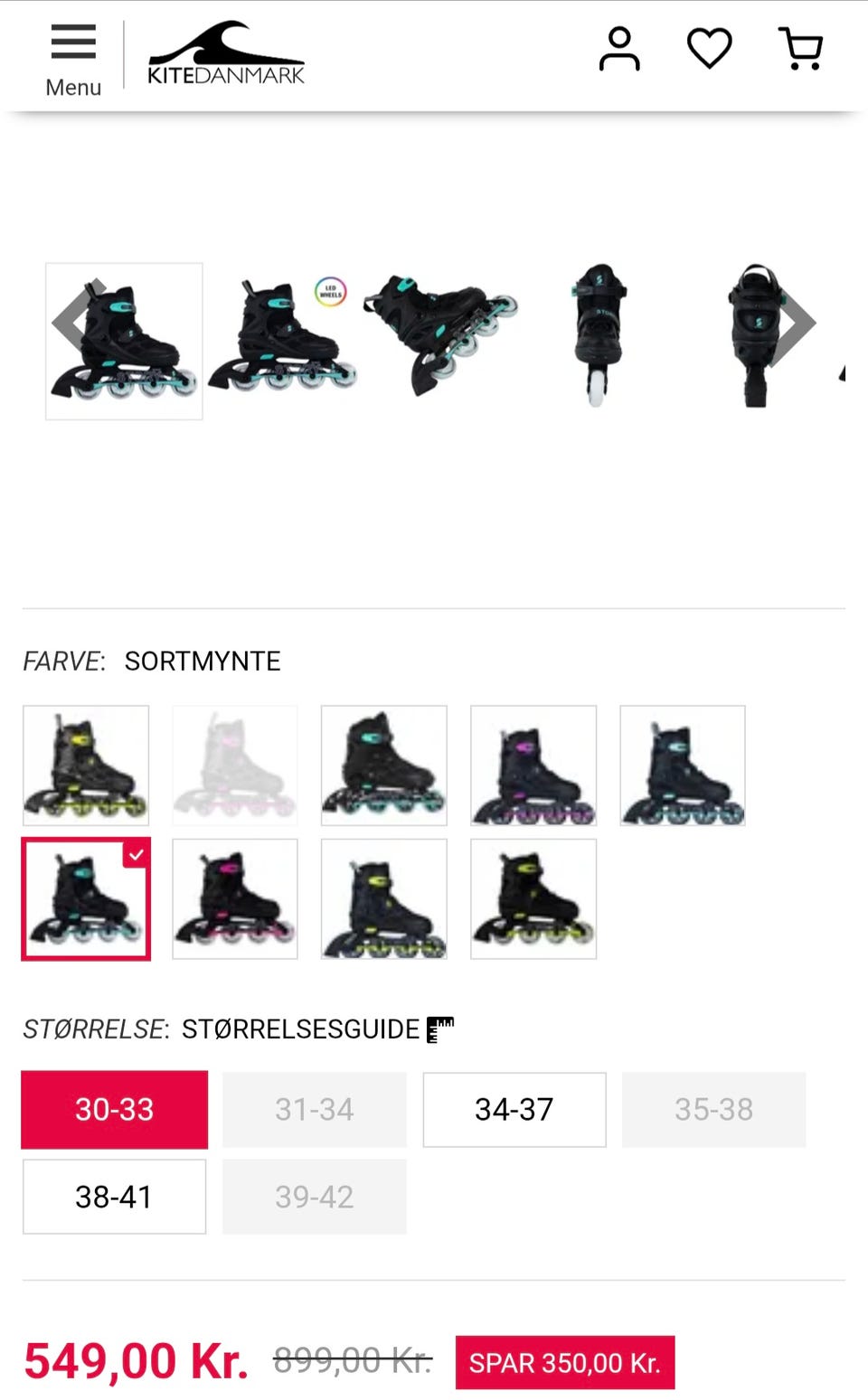Select size 38-41
Viewport: 868px width, 1400px height.
pos(115,1197)
